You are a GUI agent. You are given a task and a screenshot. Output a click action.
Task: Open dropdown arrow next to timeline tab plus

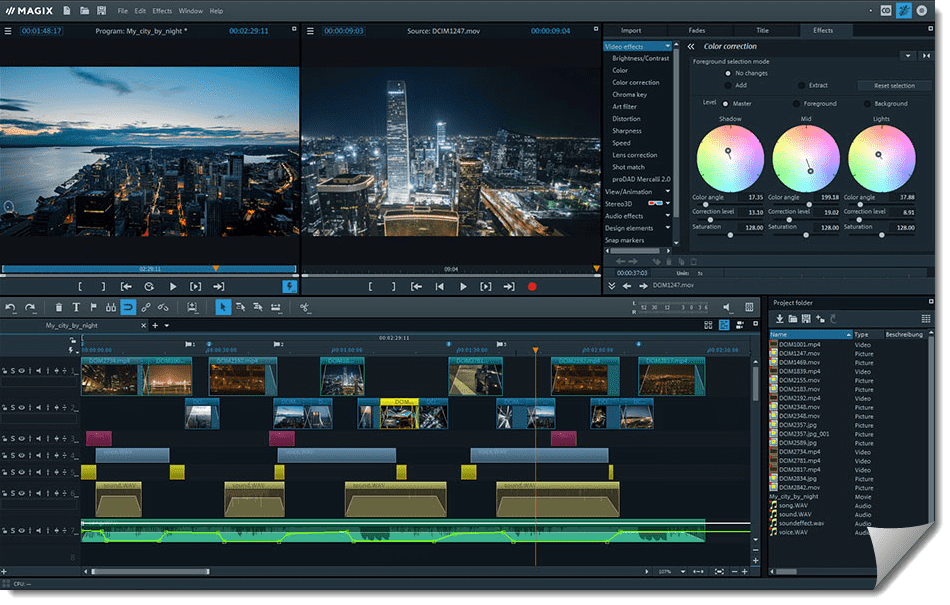pos(167,326)
